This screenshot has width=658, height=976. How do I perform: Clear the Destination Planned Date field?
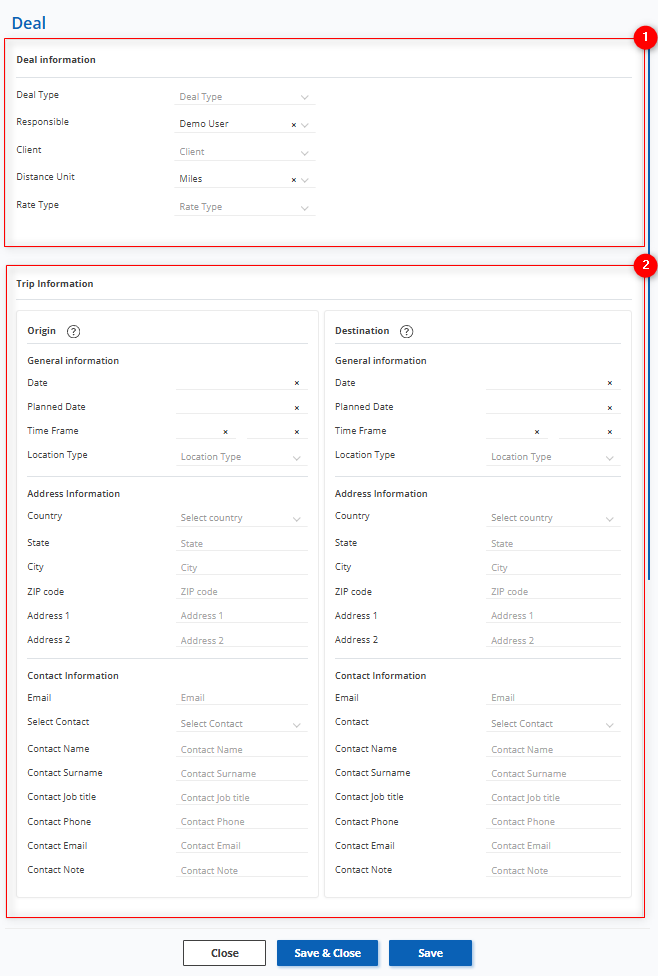(x=610, y=408)
